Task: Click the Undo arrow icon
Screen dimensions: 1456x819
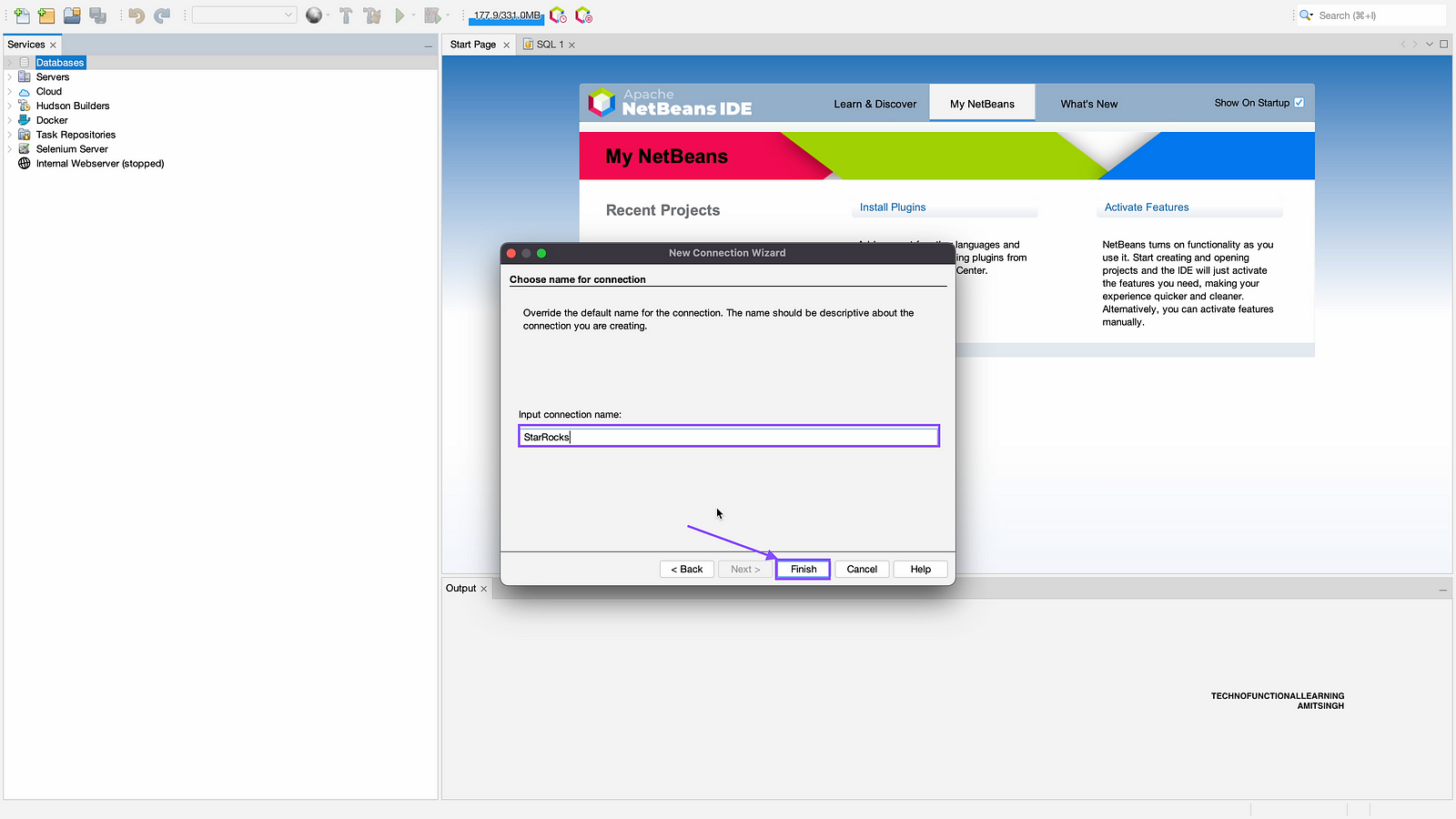Action: click(x=136, y=15)
